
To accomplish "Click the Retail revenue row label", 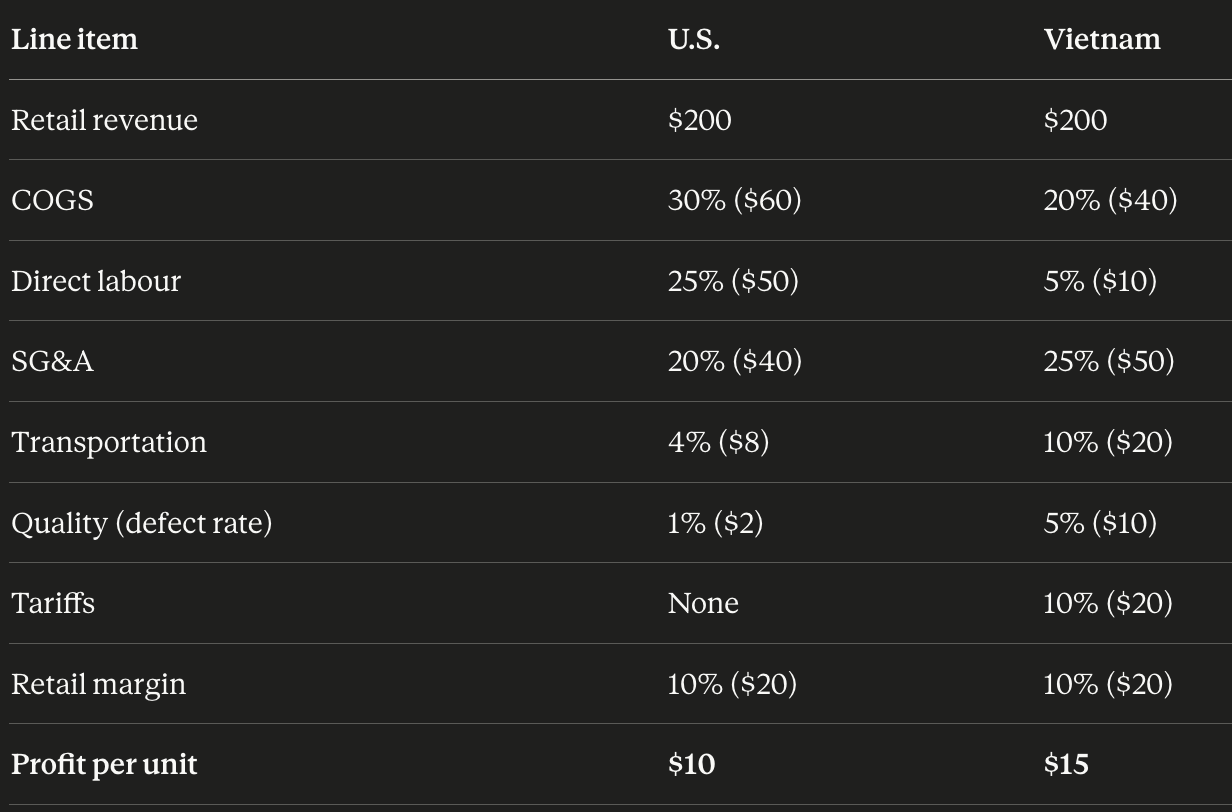I will (104, 120).
